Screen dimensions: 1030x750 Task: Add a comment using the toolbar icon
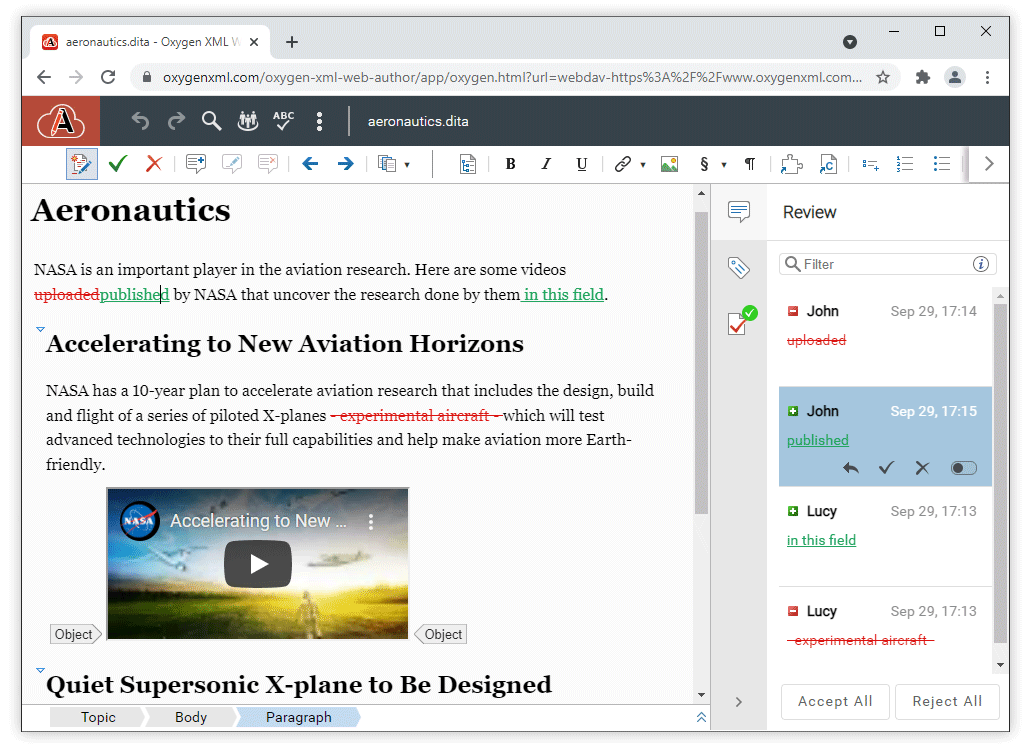(x=196, y=164)
